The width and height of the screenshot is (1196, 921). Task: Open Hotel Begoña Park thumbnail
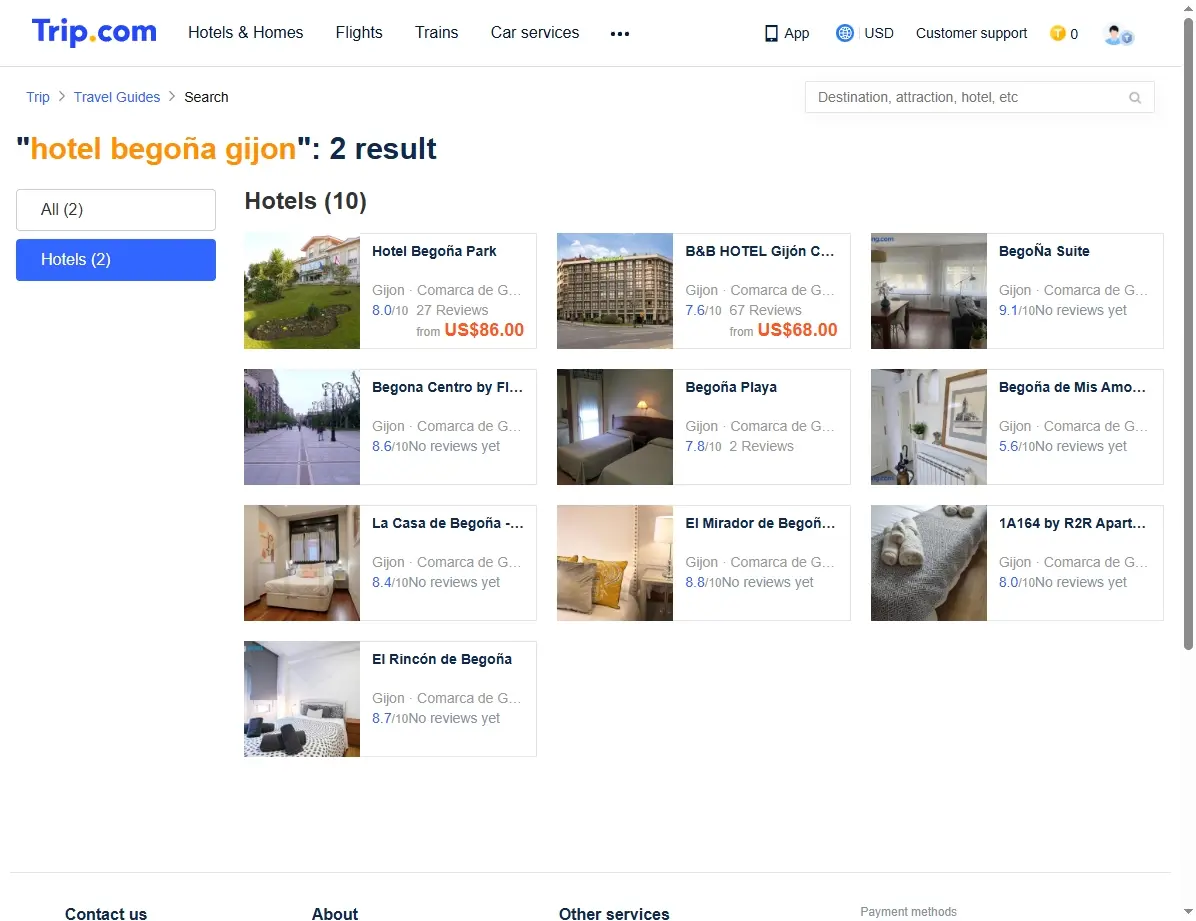302,291
